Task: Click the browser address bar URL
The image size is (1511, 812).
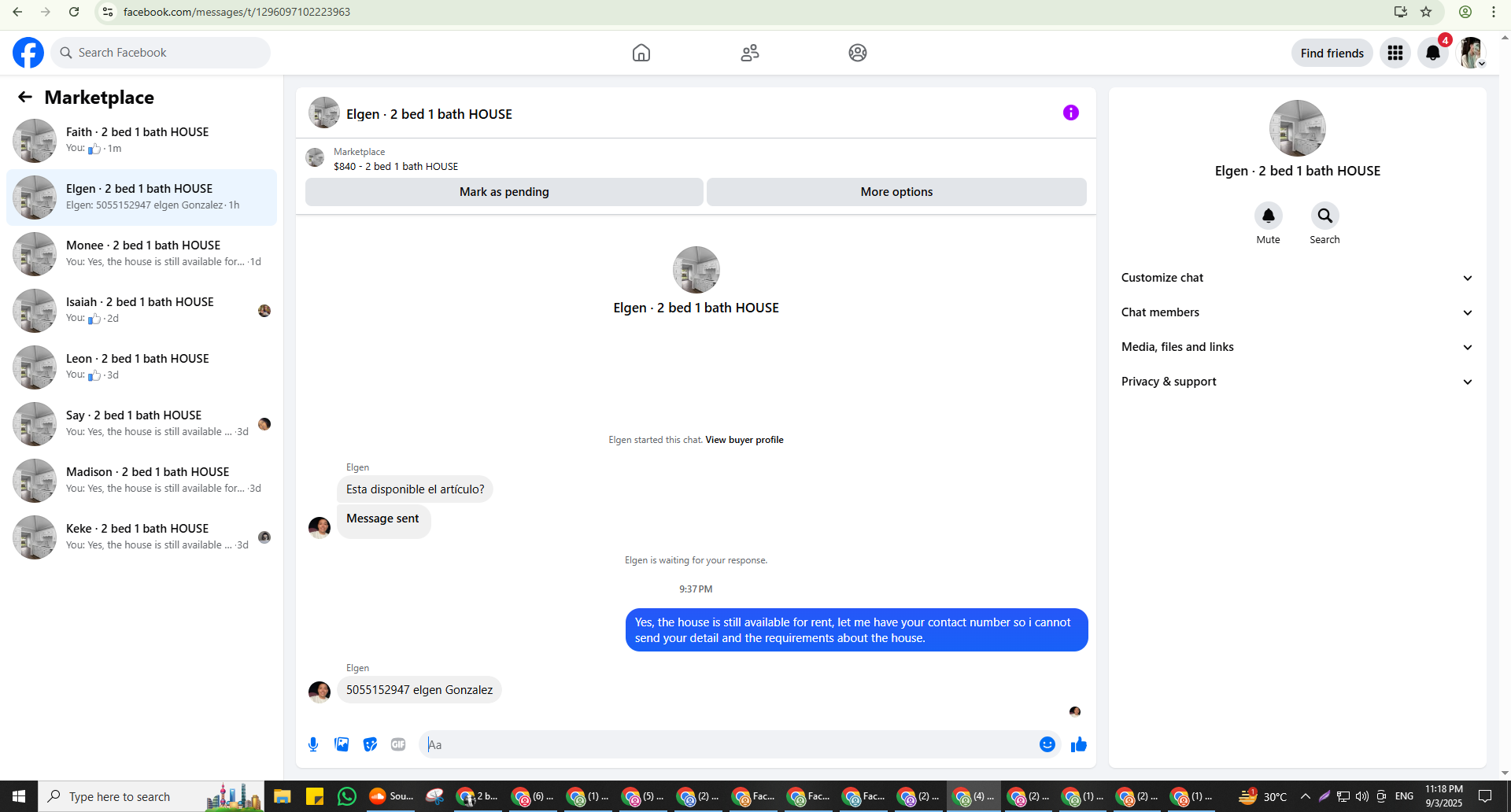Action: point(237,12)
